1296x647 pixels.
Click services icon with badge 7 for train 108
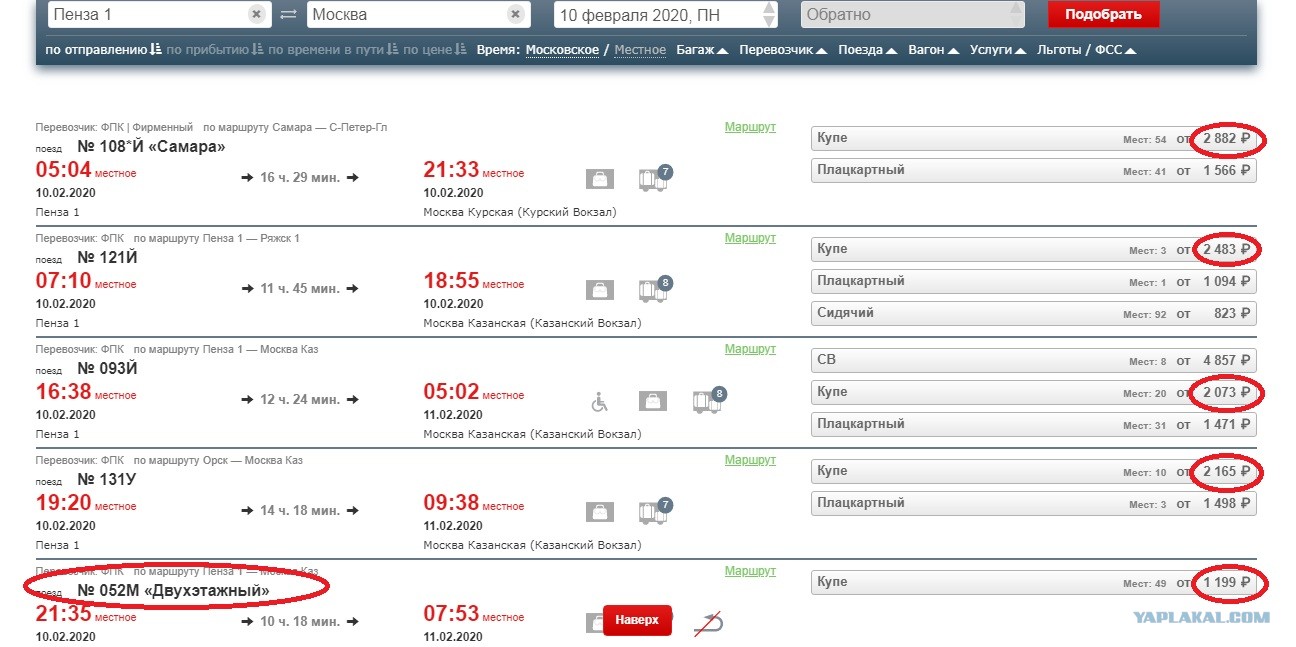tap(654, 178)
